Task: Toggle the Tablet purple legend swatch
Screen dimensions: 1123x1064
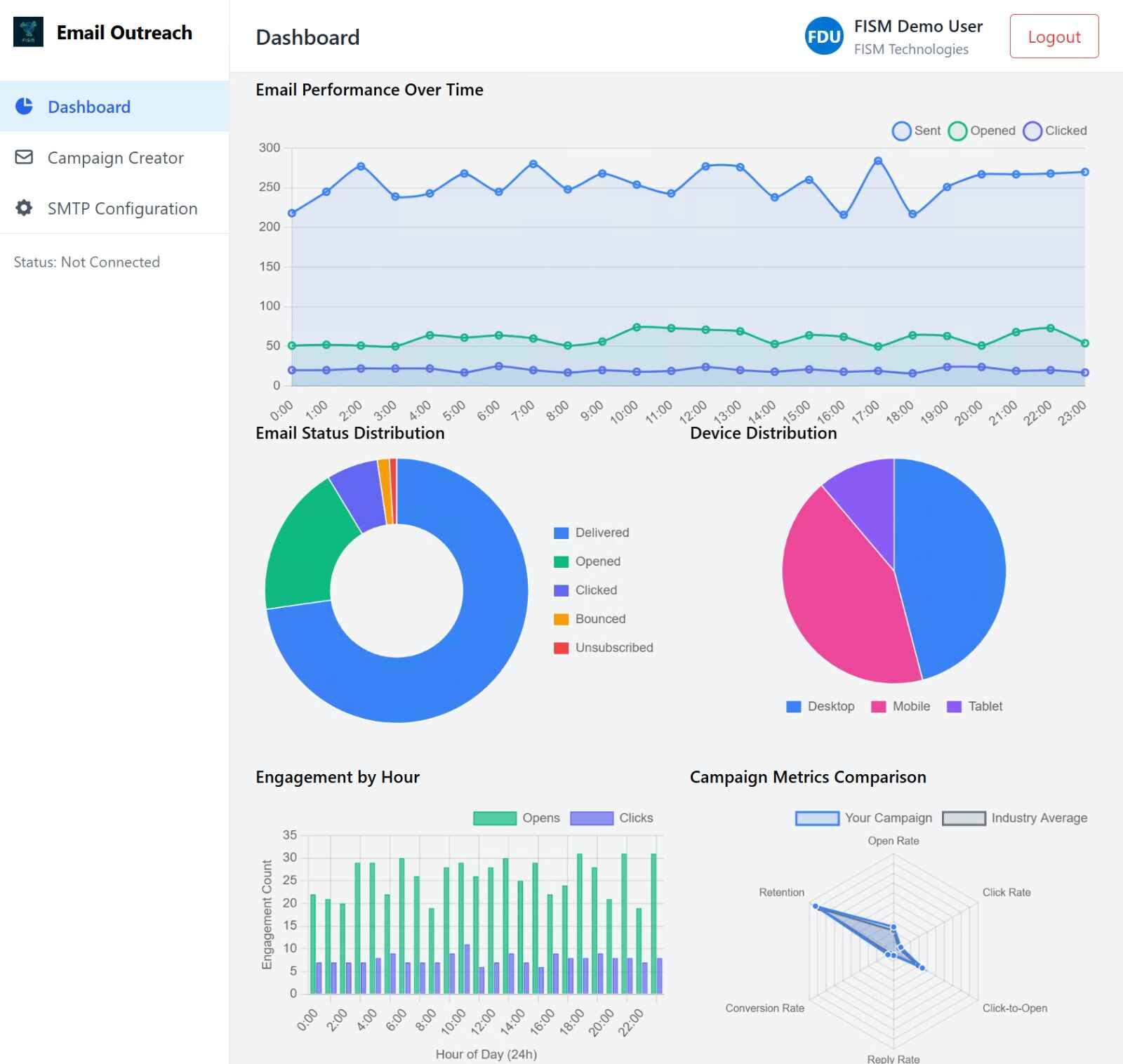Action: point(954,707)
